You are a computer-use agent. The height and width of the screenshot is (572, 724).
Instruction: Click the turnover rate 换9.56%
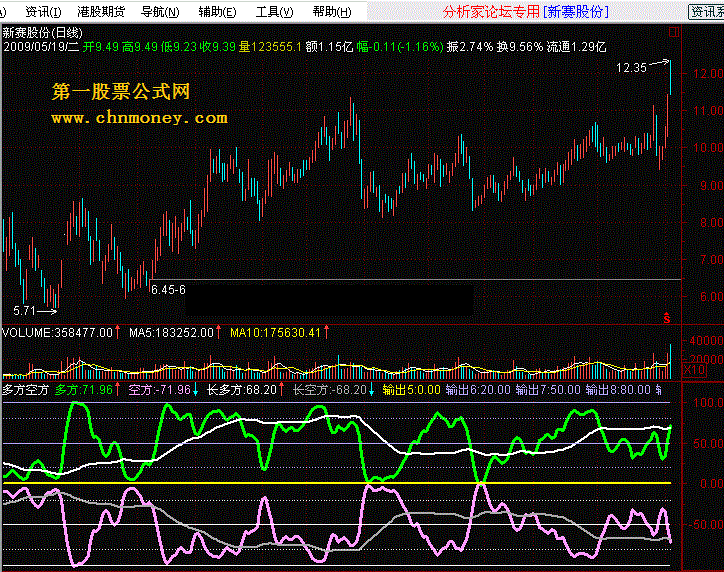tap(520, 47)
